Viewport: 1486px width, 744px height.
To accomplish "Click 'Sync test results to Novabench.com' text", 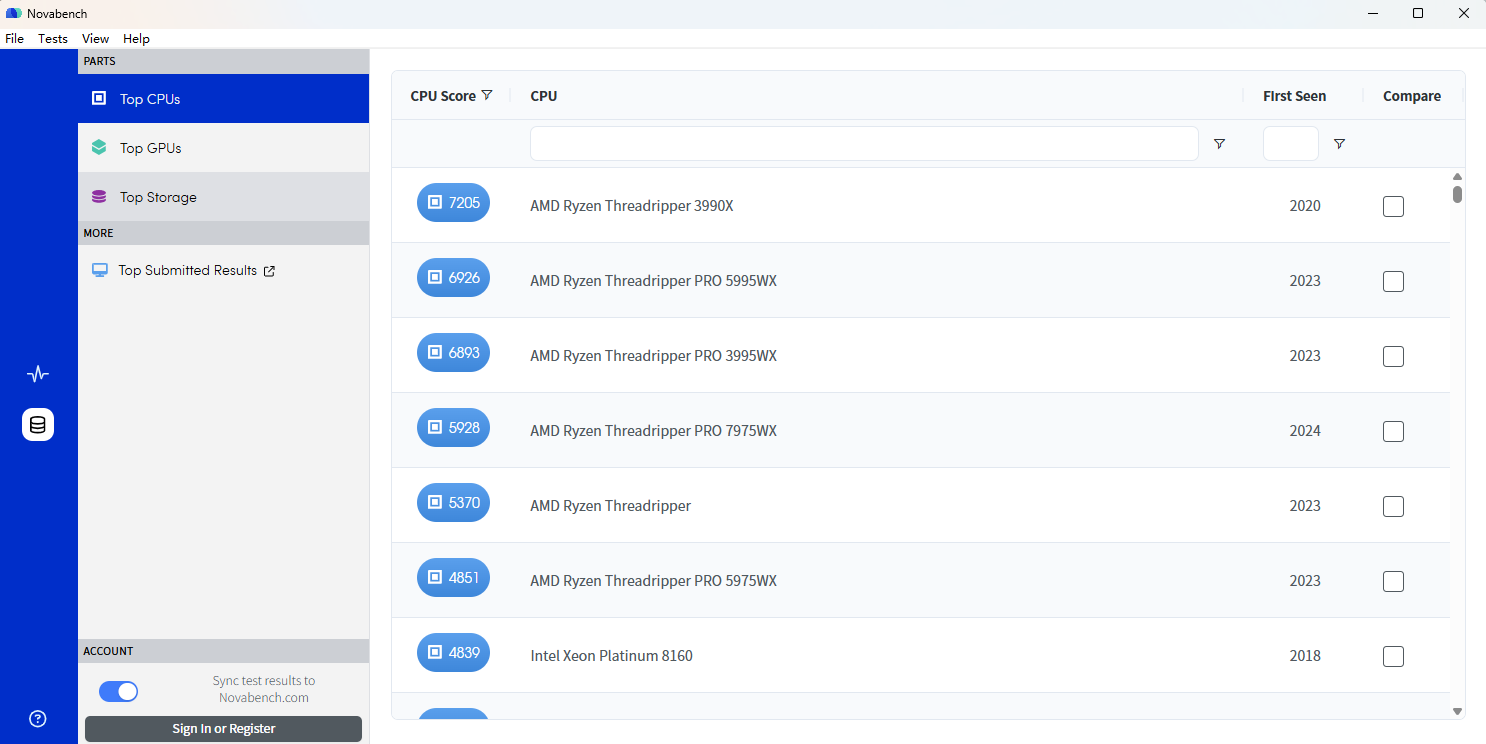I will click(264, 689).
